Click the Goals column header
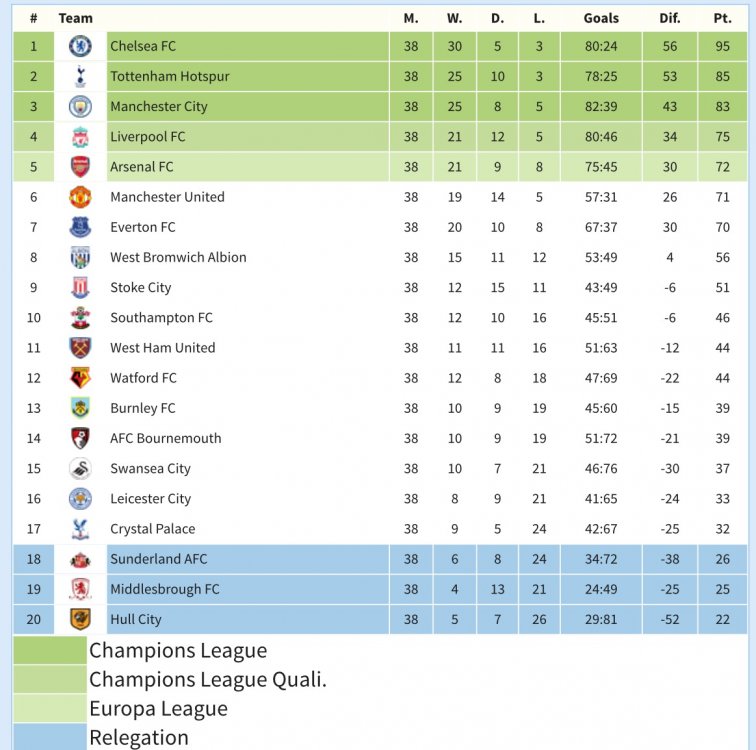The image size is (756, 750). click(601, 18)
